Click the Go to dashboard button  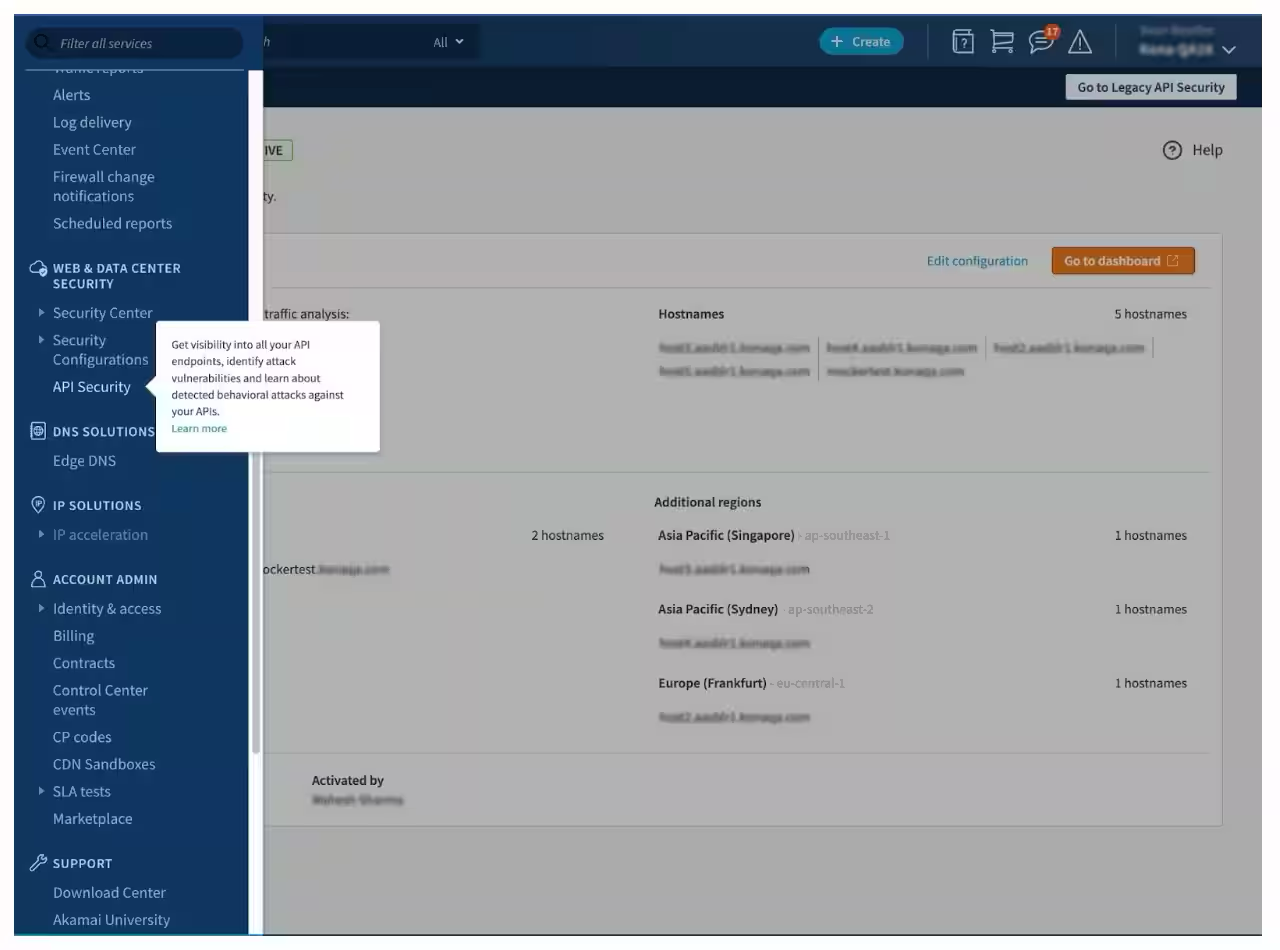[1122, 260]
